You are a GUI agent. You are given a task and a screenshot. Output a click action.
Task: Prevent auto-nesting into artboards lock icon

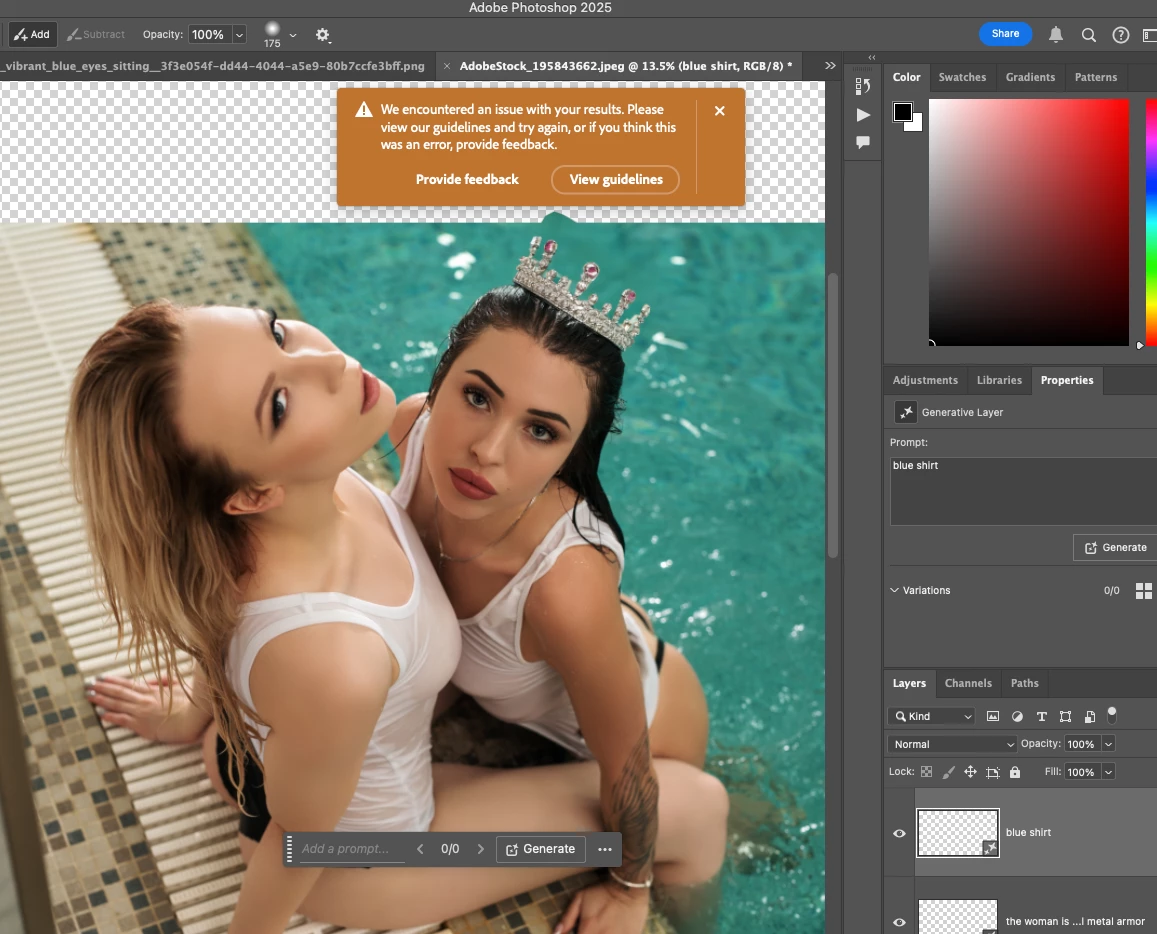coord(992,772)
